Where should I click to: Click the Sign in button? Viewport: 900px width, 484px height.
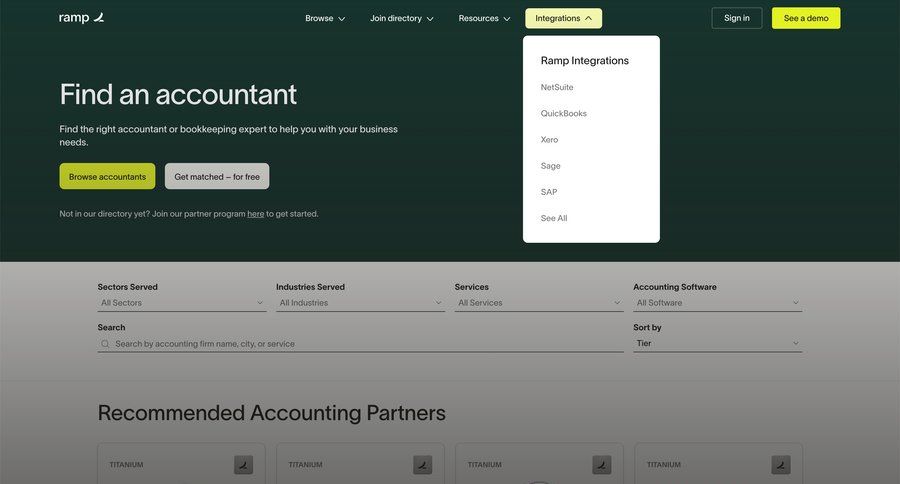[x=736, y=18]
